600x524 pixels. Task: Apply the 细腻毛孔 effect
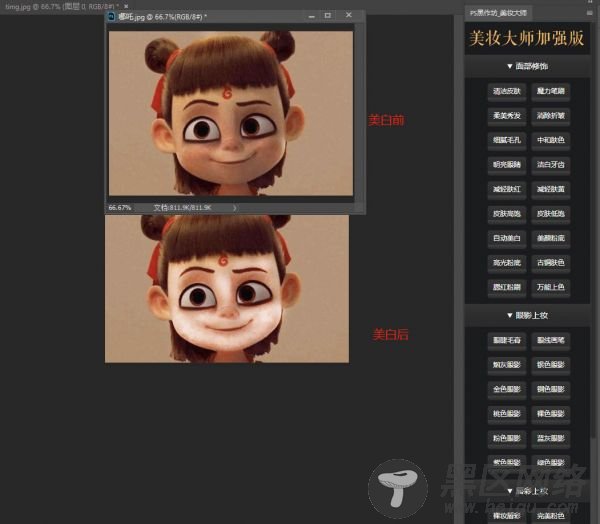coord(507,140)
